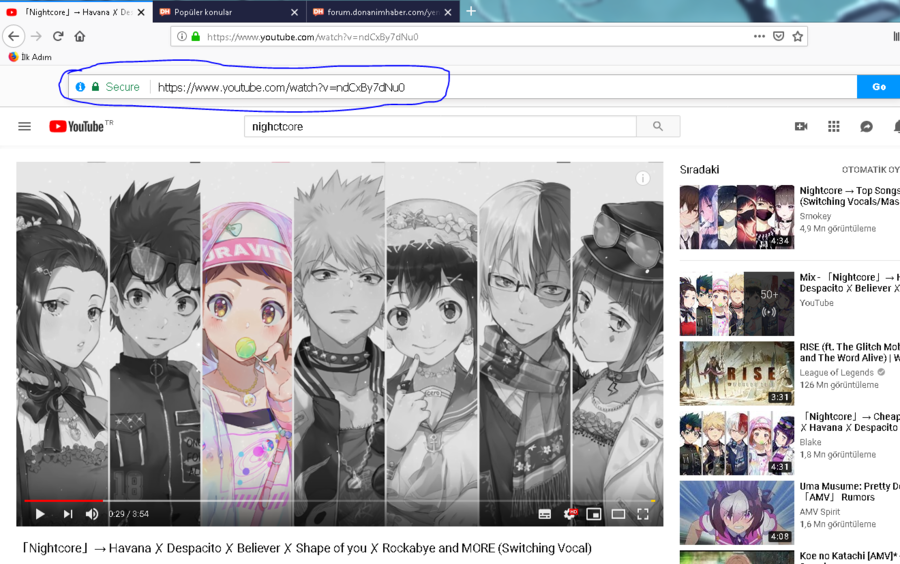Open the video settings gear icon

(x=569, y=514)
